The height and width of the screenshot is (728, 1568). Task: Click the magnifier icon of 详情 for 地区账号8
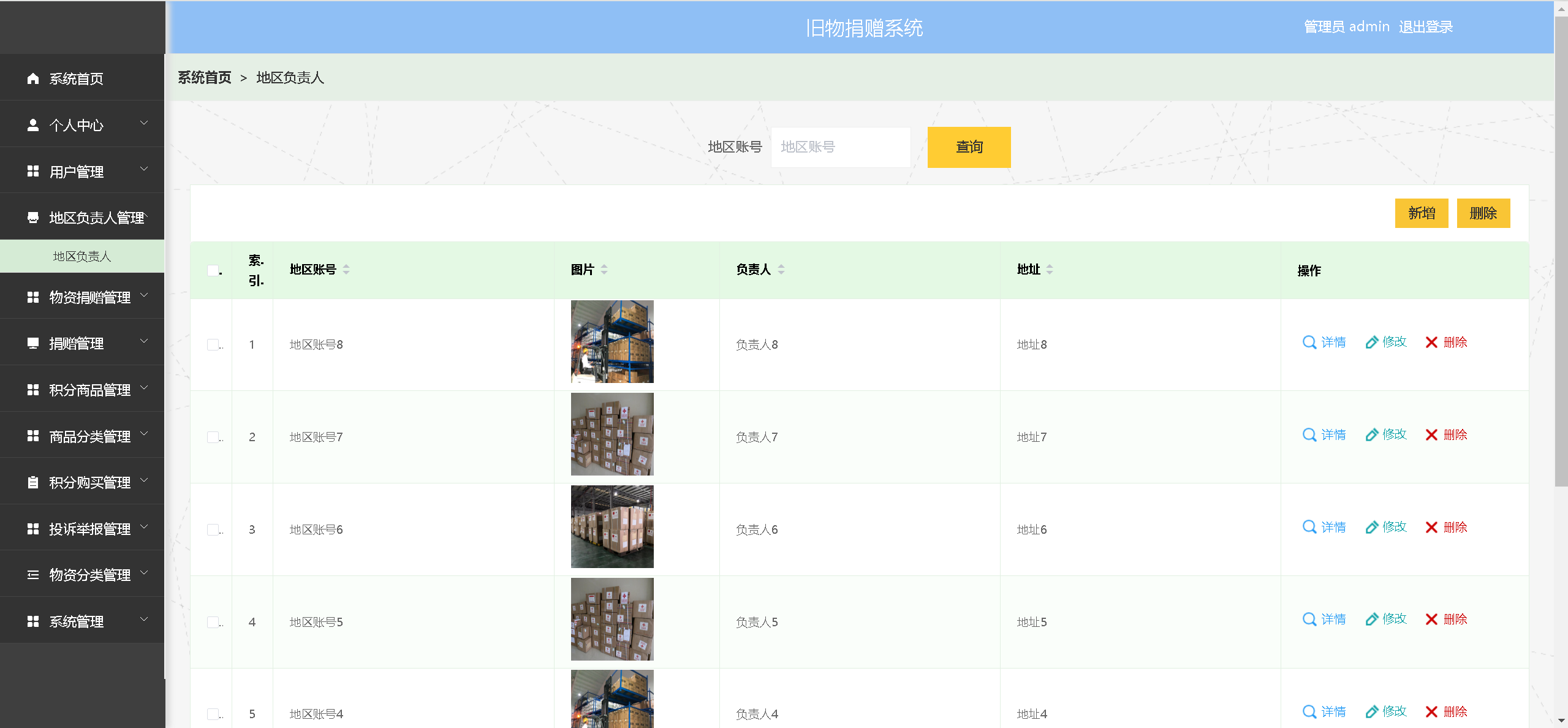coord(1309,342)
